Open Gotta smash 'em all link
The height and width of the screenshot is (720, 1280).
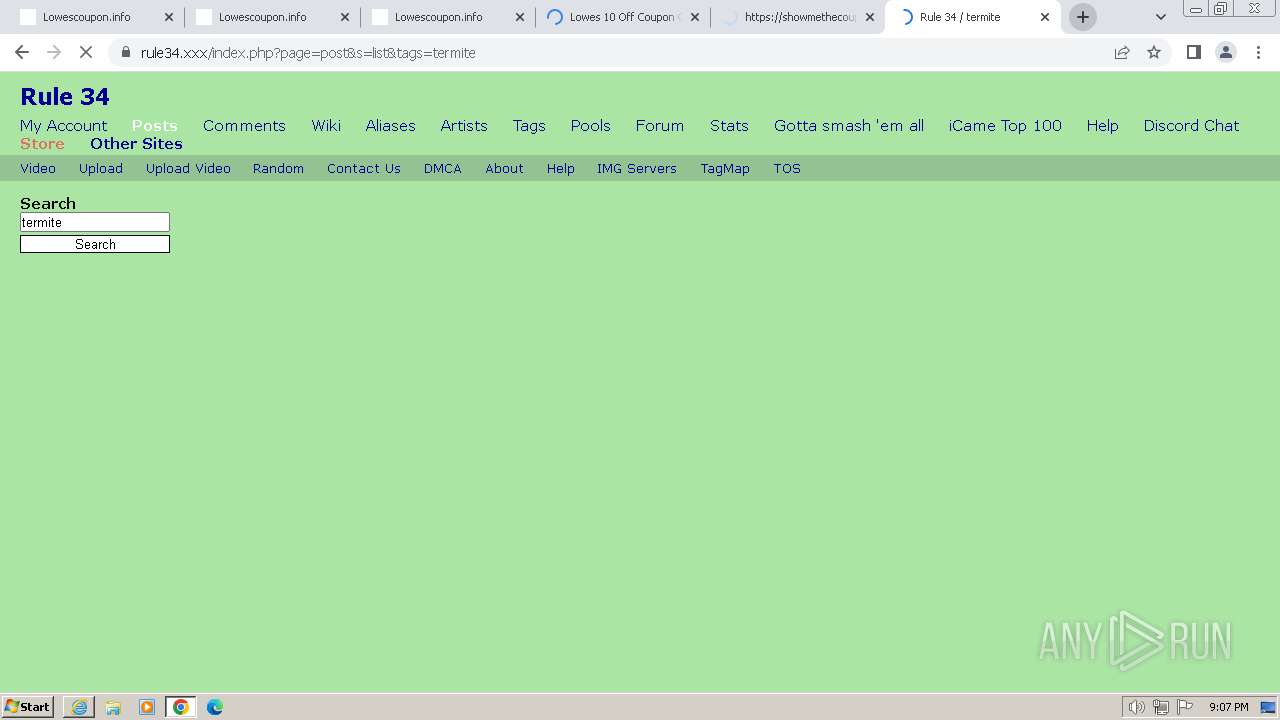pyautogui.click(x=849, y=125)
